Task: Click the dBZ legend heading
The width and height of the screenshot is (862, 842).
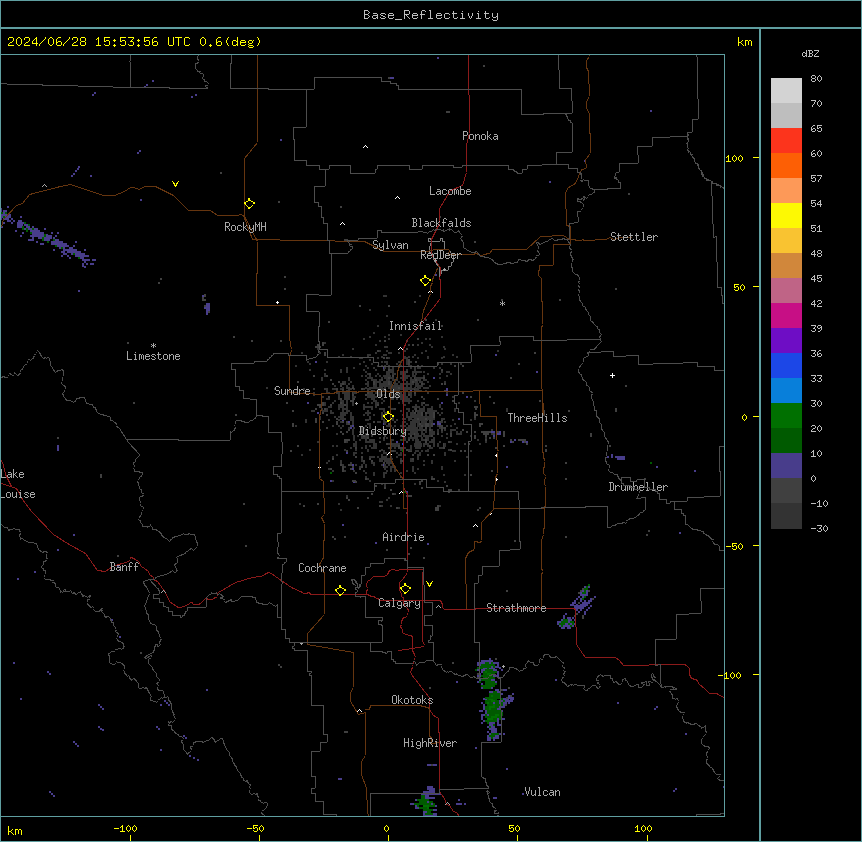Action: 810,54
